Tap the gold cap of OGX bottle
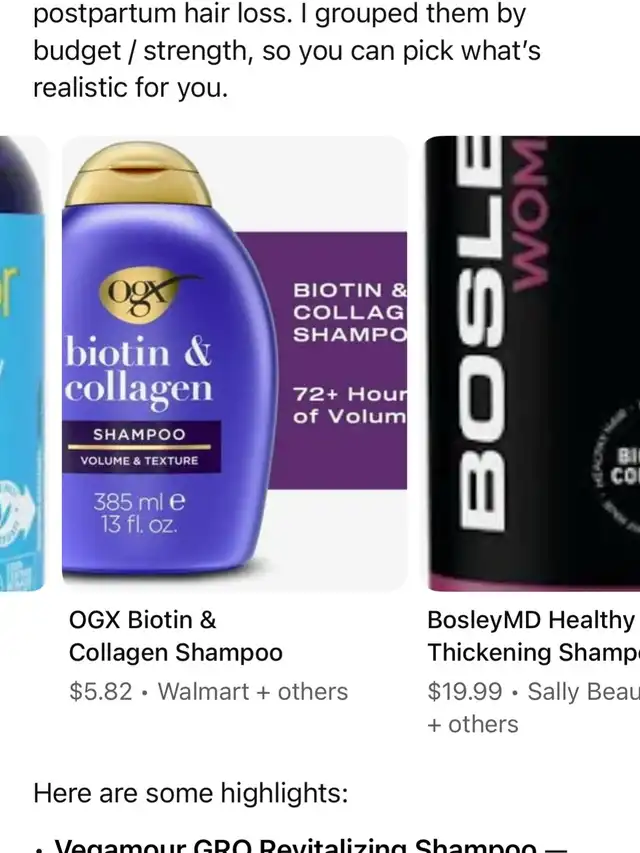The height and width of the screenshot is (853, 640). (138, 174)
